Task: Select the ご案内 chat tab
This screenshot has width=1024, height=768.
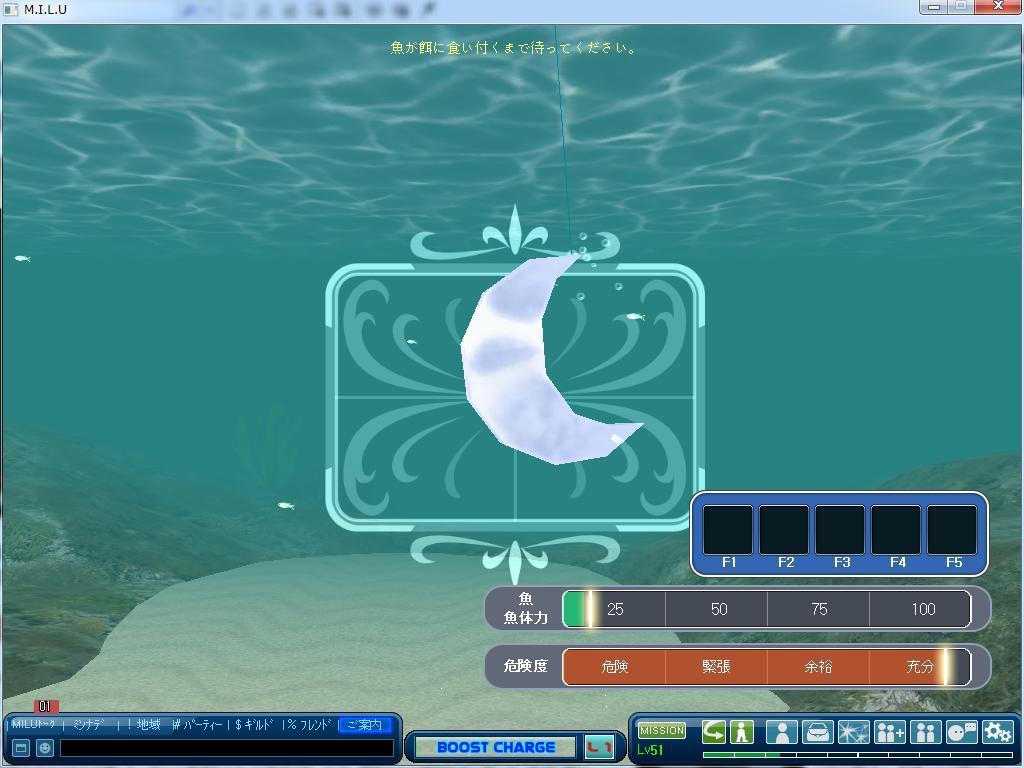Action: point(364,725)
